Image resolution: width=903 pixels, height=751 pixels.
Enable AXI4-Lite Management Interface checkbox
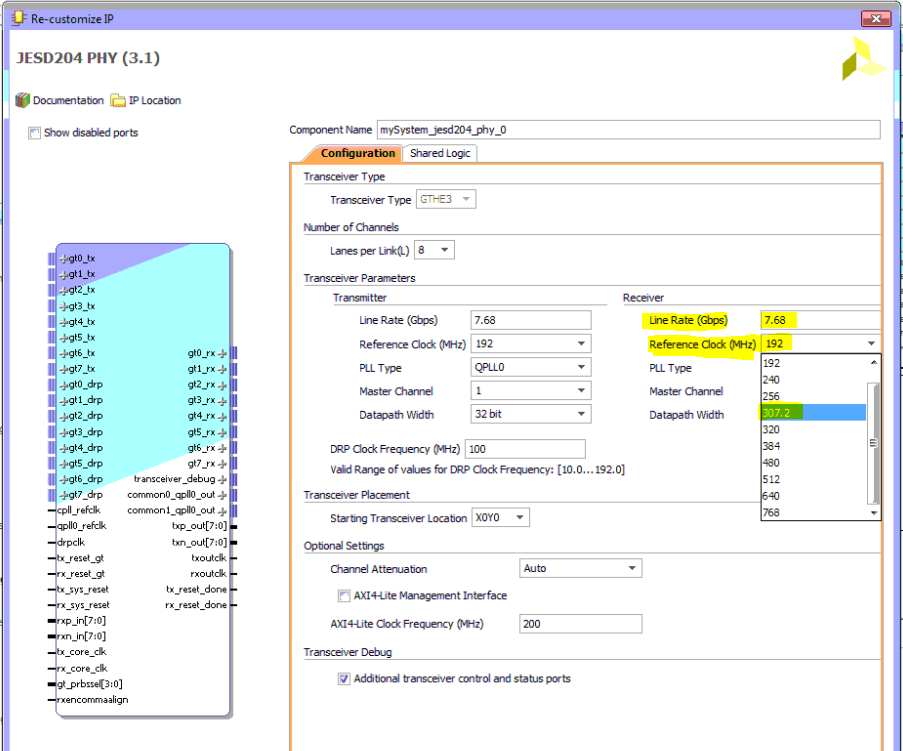(344, 596)
